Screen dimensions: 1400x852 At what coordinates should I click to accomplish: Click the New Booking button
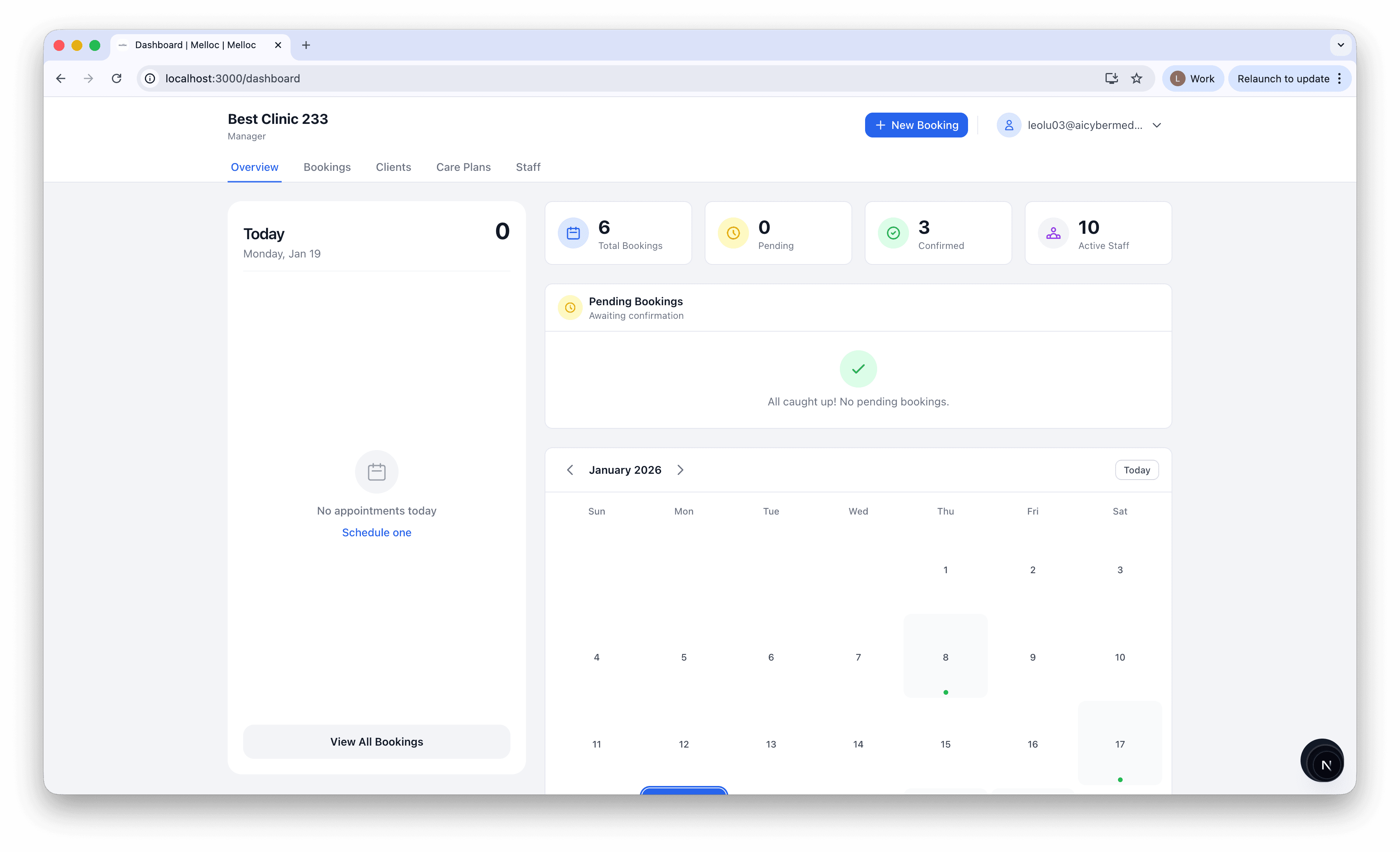916,124
